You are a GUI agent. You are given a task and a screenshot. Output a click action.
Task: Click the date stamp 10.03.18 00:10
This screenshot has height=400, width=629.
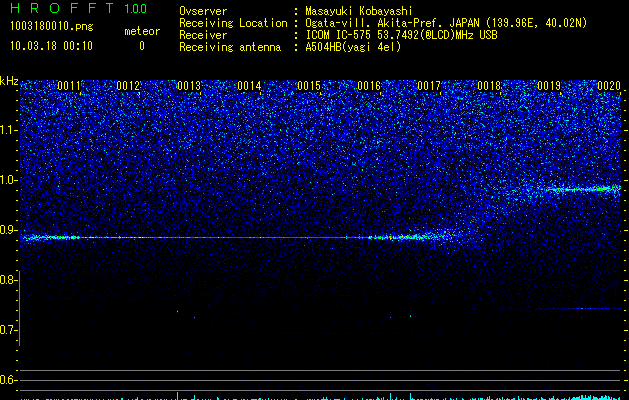coord(51,46)
